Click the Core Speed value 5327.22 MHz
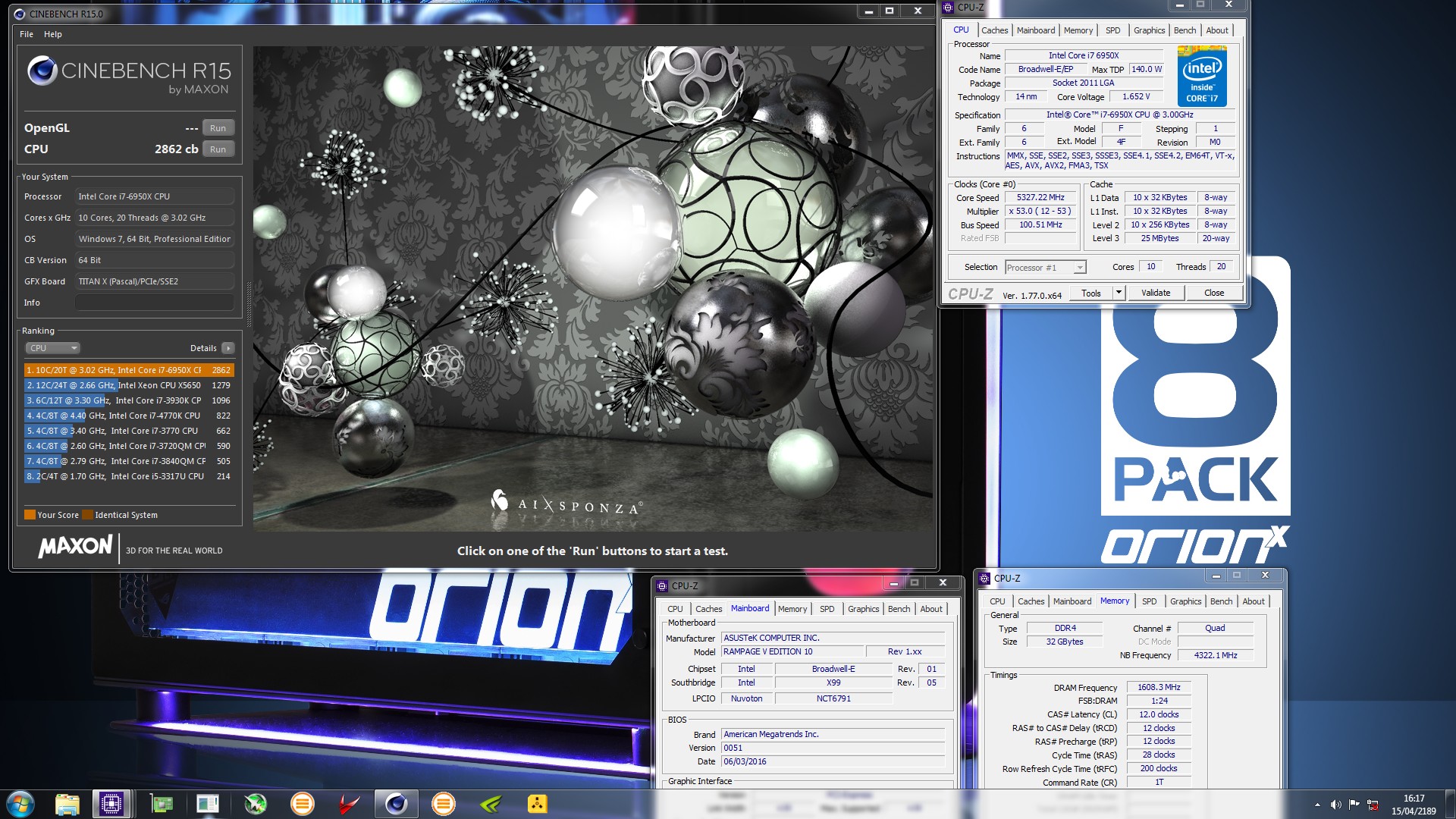 point(1041,197)
